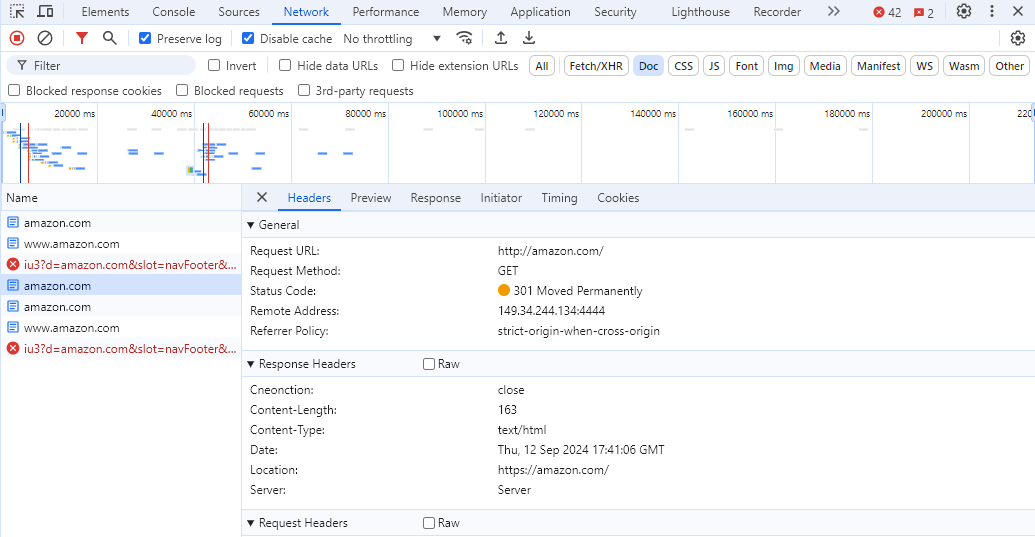1035x537 pixels.
Task: Switch to the Elements tab
Action: 106,12
